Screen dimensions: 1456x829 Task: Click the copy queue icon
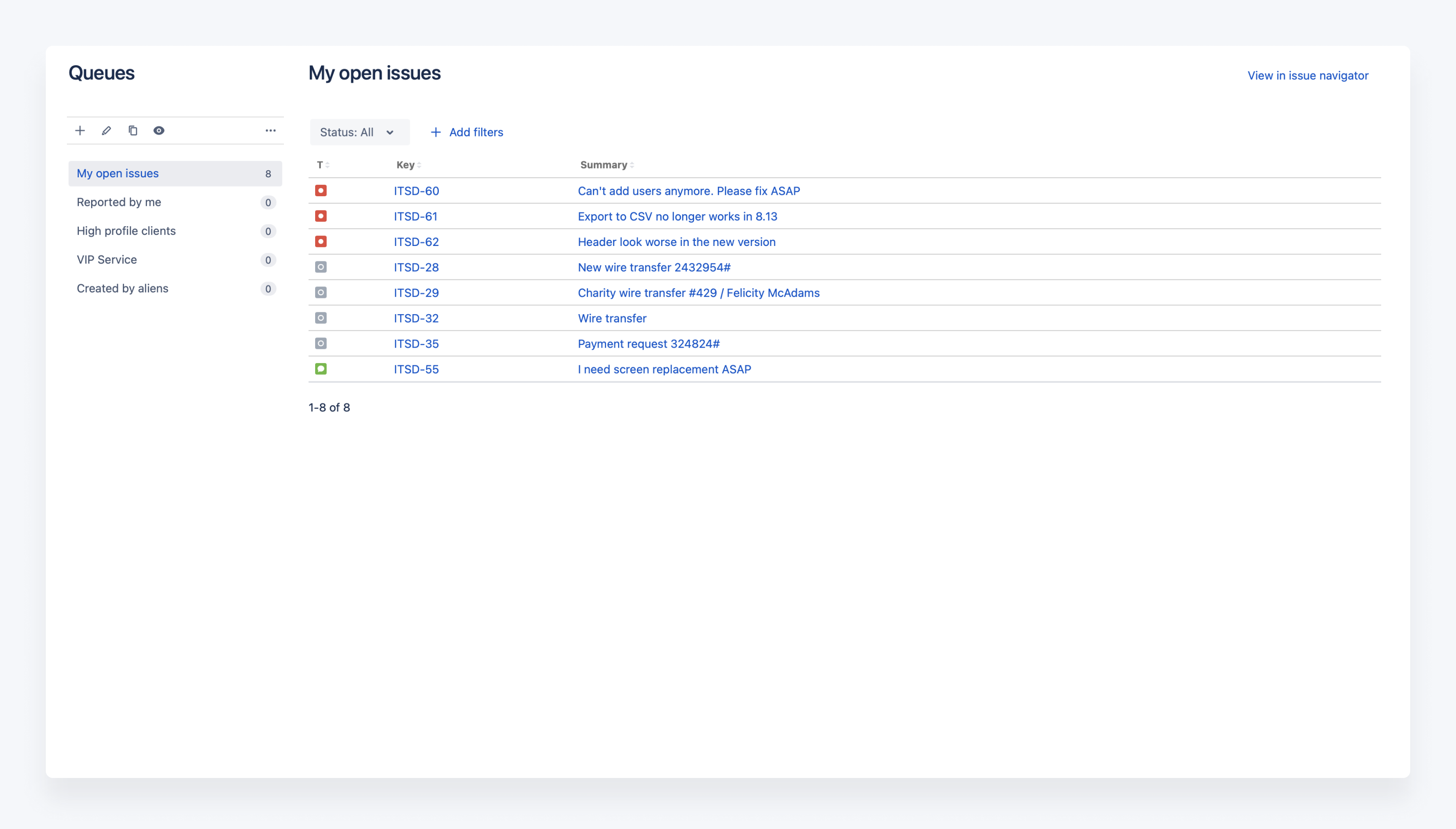pos(132,131)
